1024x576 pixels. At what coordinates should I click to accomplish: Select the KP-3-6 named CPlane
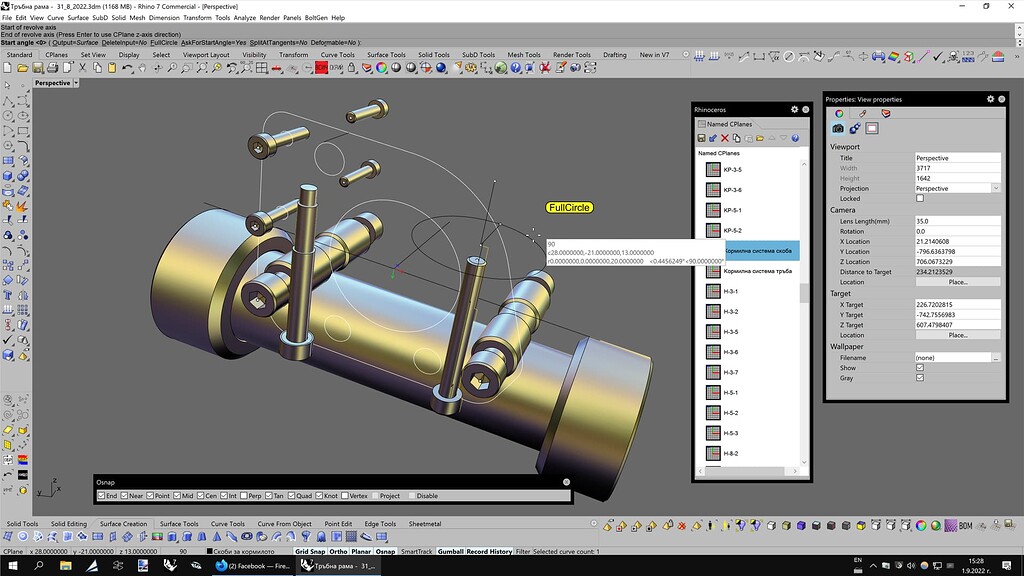click(x=732, y=190)
